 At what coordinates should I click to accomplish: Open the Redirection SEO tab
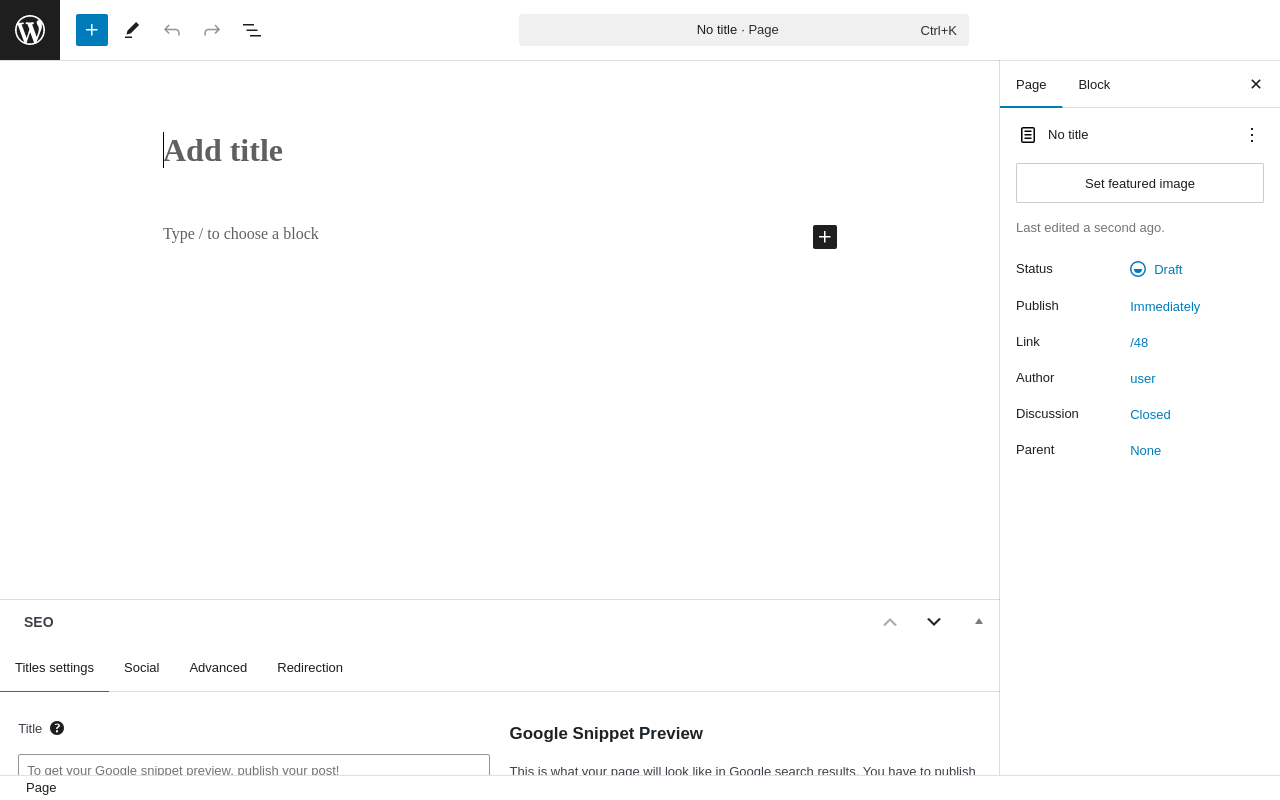point(310,667)
